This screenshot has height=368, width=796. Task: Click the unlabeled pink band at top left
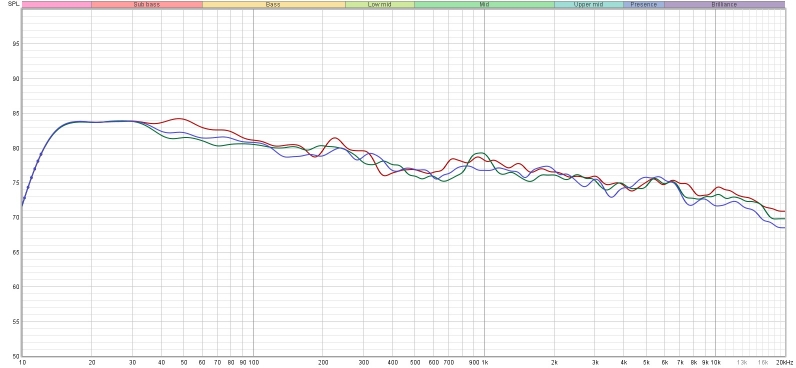(x=57, y=5)
